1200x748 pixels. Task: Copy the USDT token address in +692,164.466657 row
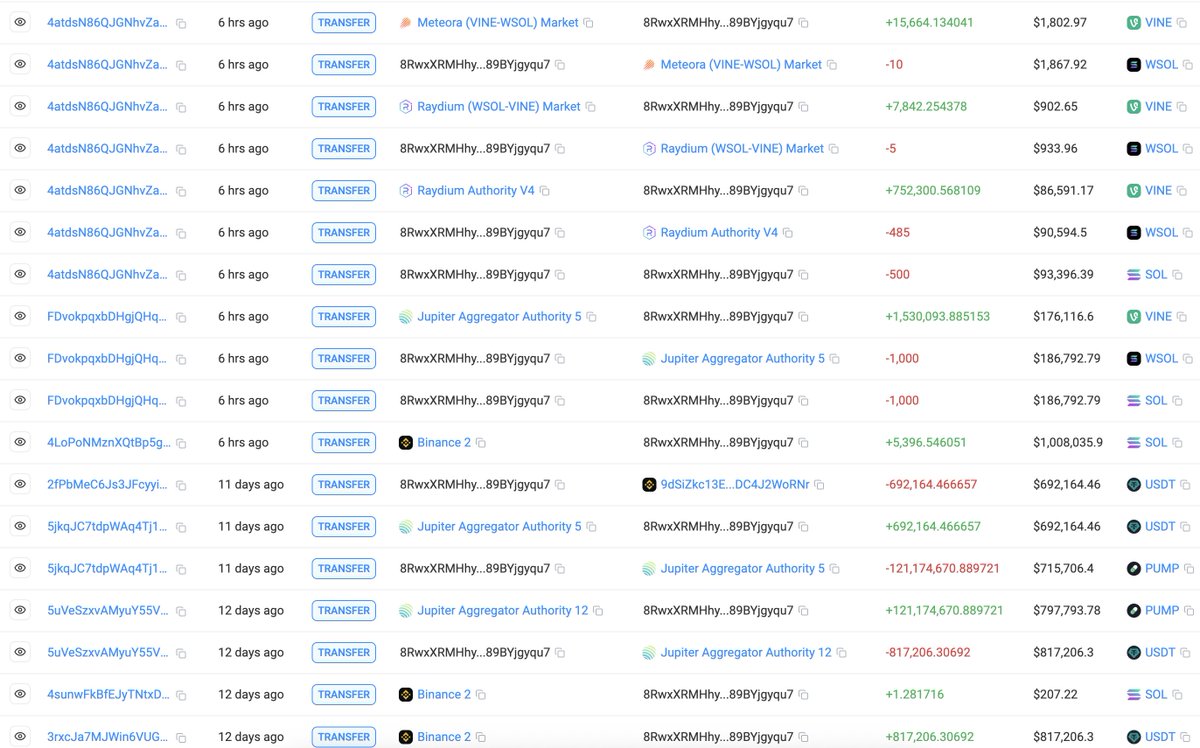1185,527
